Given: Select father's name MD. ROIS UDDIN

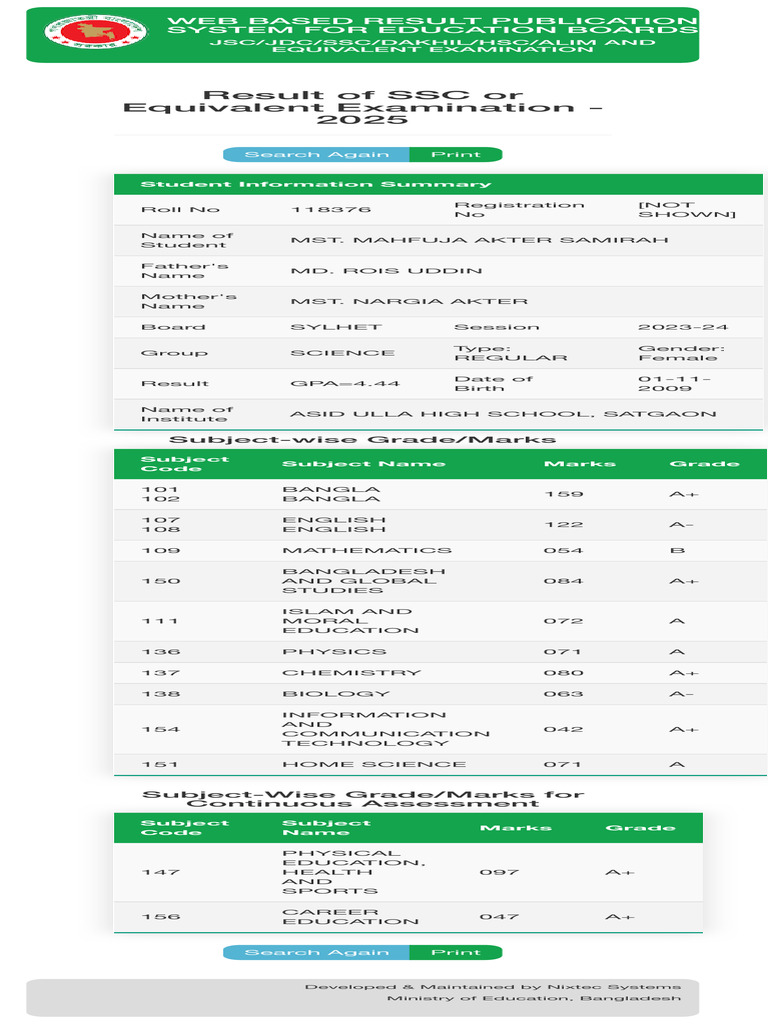Looking at the screenshot, I should (386, 271).
